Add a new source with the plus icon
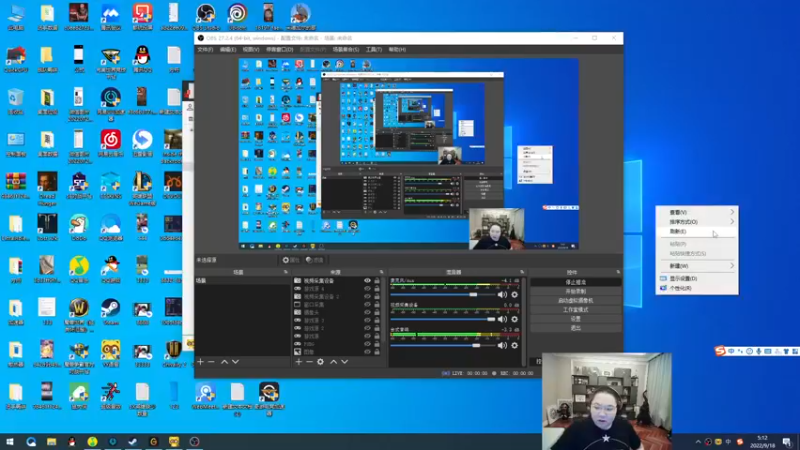800x450 pixels. (299, 362)
